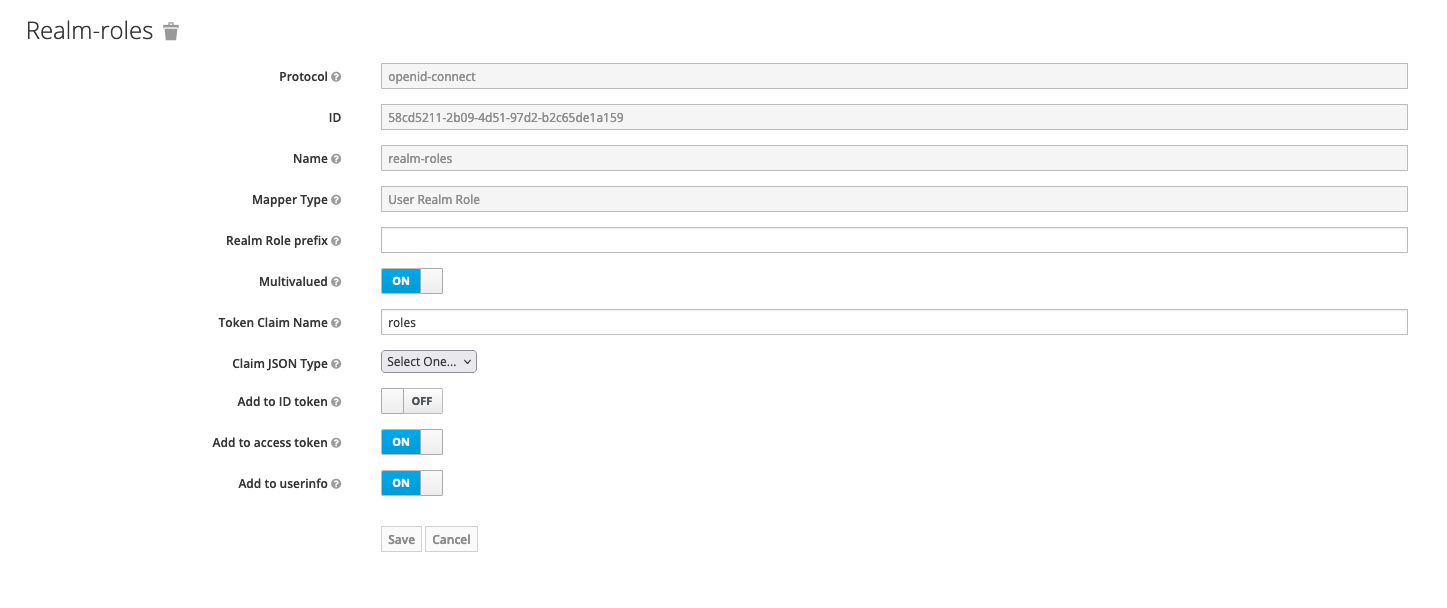Click help icon beside Mapper Type

pyautogui.click(x=336, y=200)
